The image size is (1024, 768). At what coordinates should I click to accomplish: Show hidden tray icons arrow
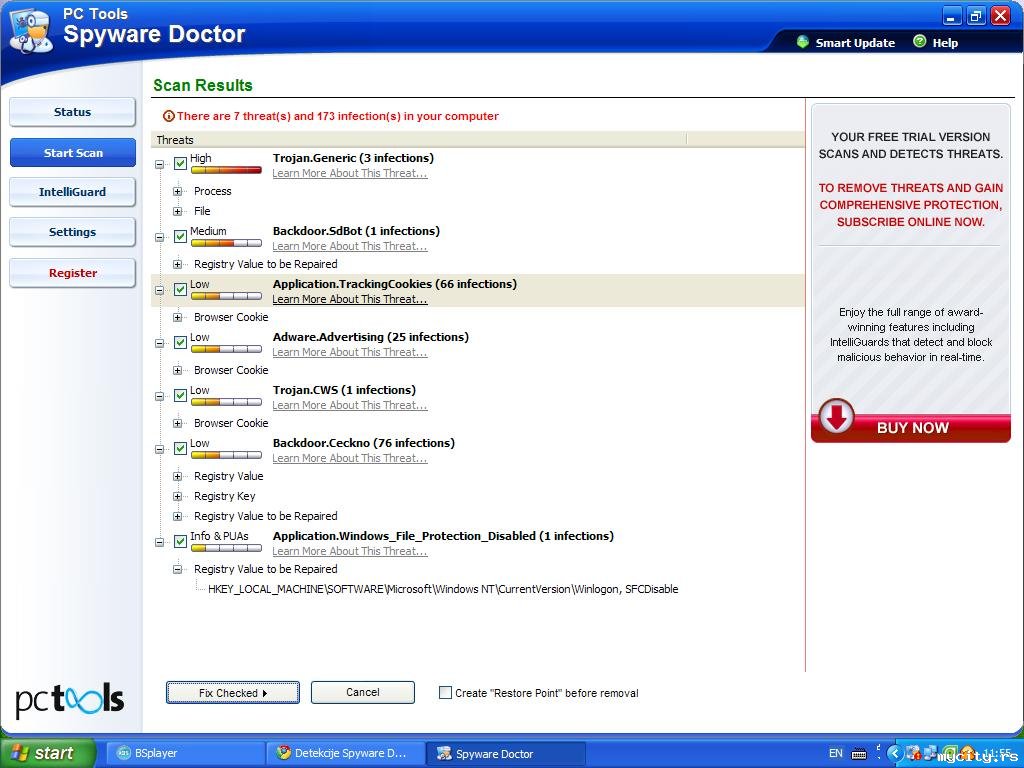(895, 754)
